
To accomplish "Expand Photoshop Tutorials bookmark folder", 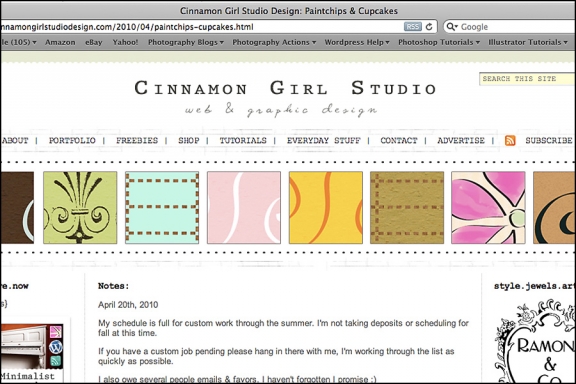I will 439,42.
